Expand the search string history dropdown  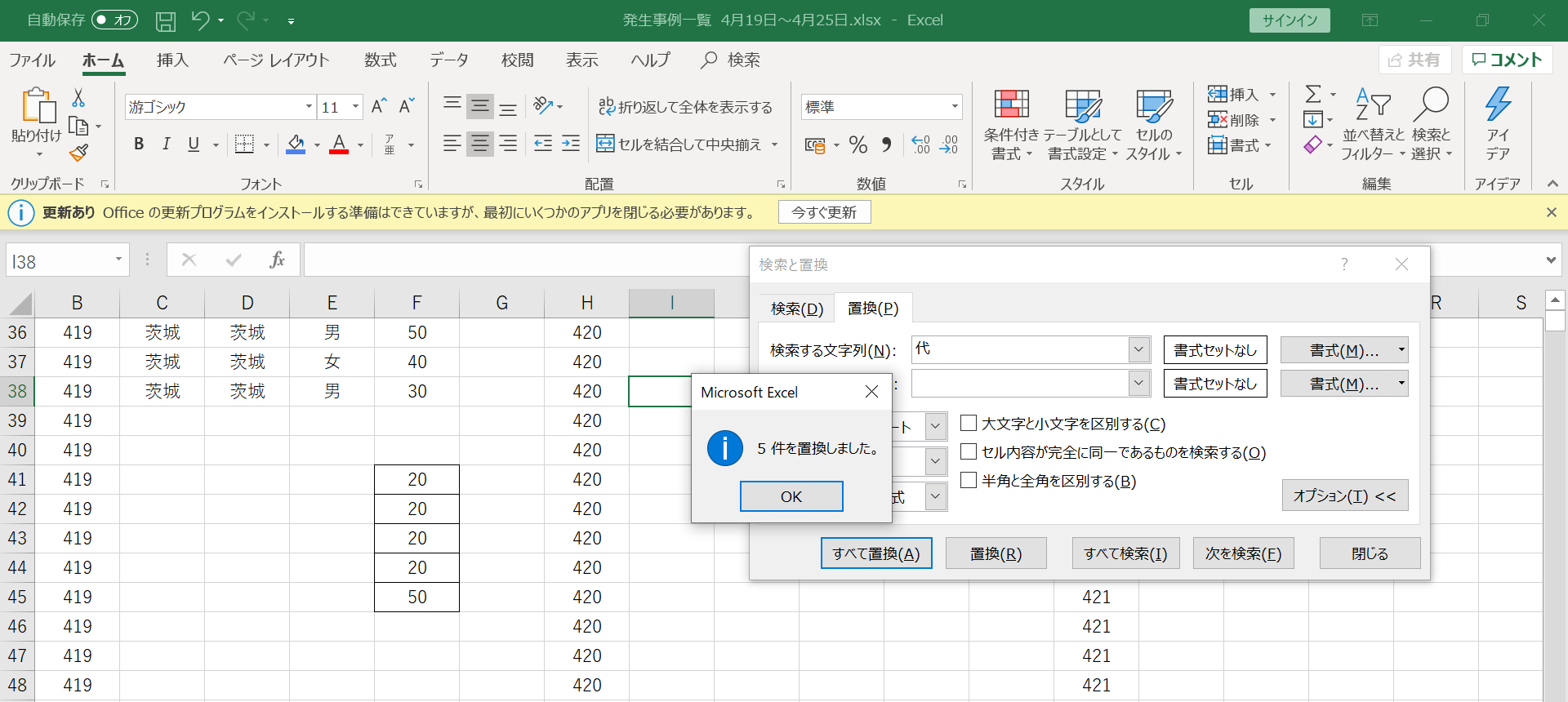coord(1139,349)
